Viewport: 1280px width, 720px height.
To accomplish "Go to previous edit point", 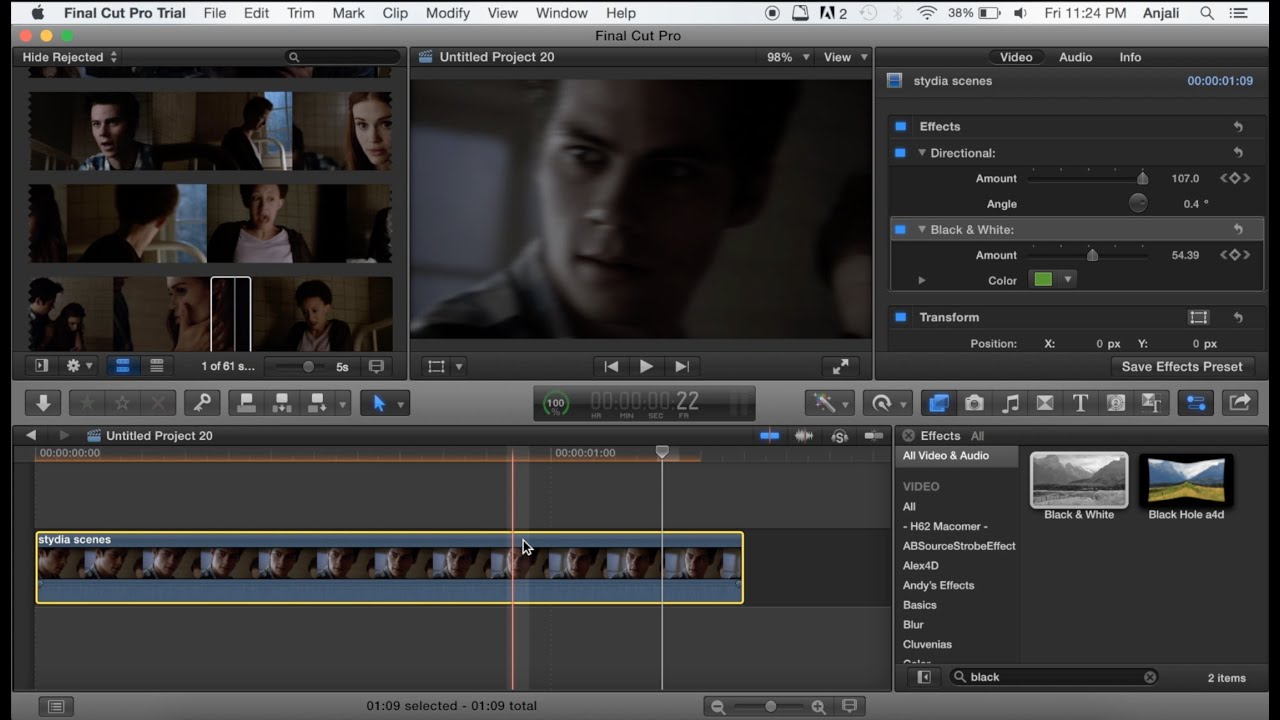I will (611, 367).
